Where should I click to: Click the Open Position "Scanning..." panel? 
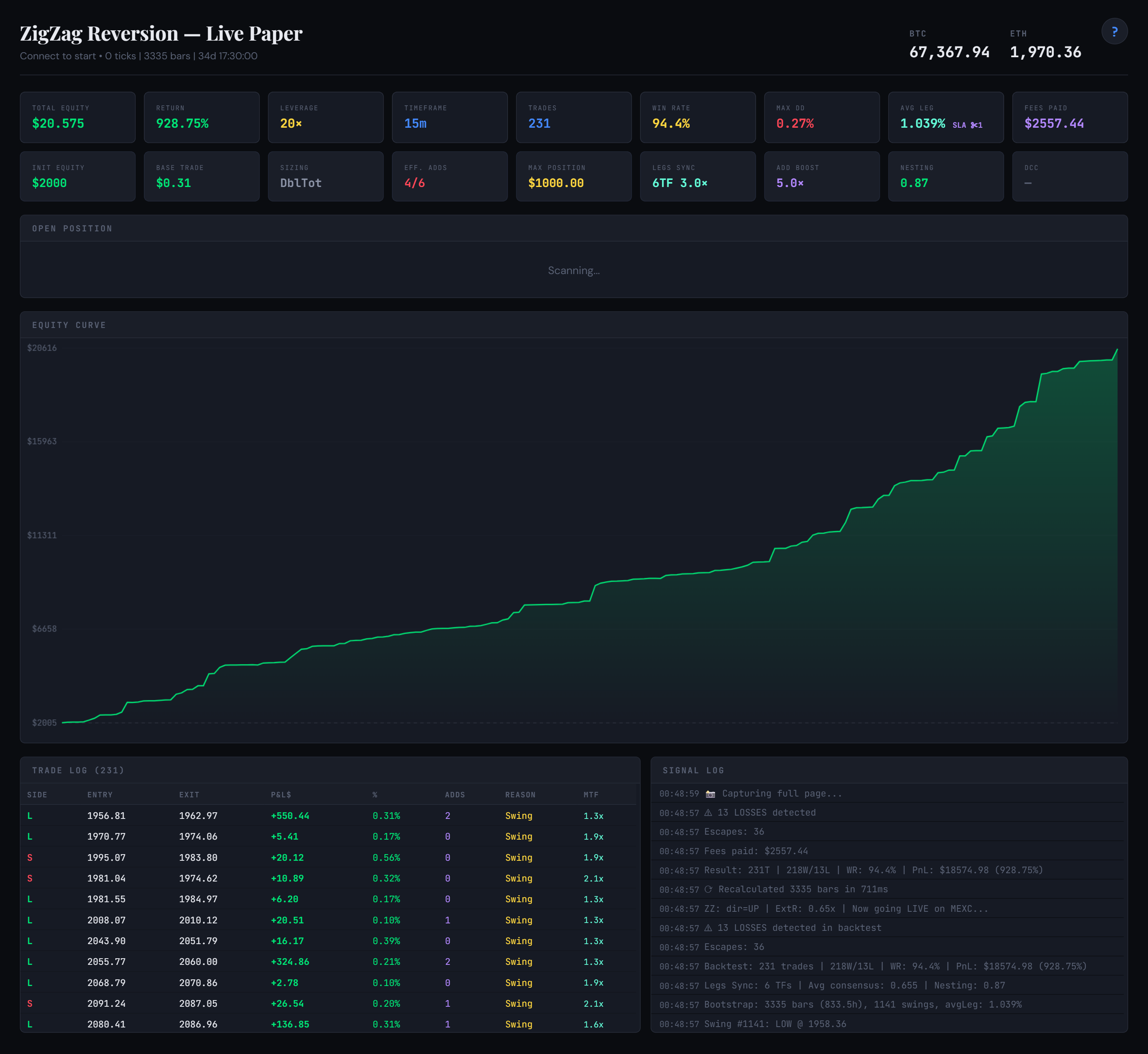[574, 270]
